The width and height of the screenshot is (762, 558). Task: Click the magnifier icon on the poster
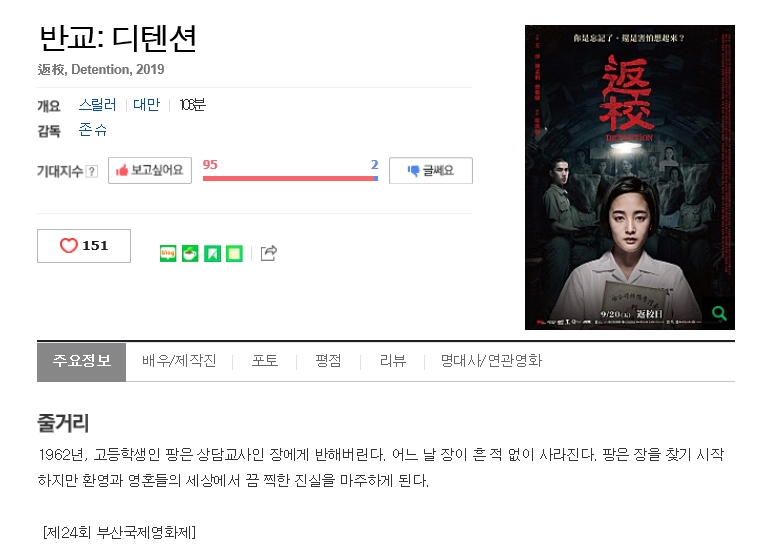coord(719,314)
